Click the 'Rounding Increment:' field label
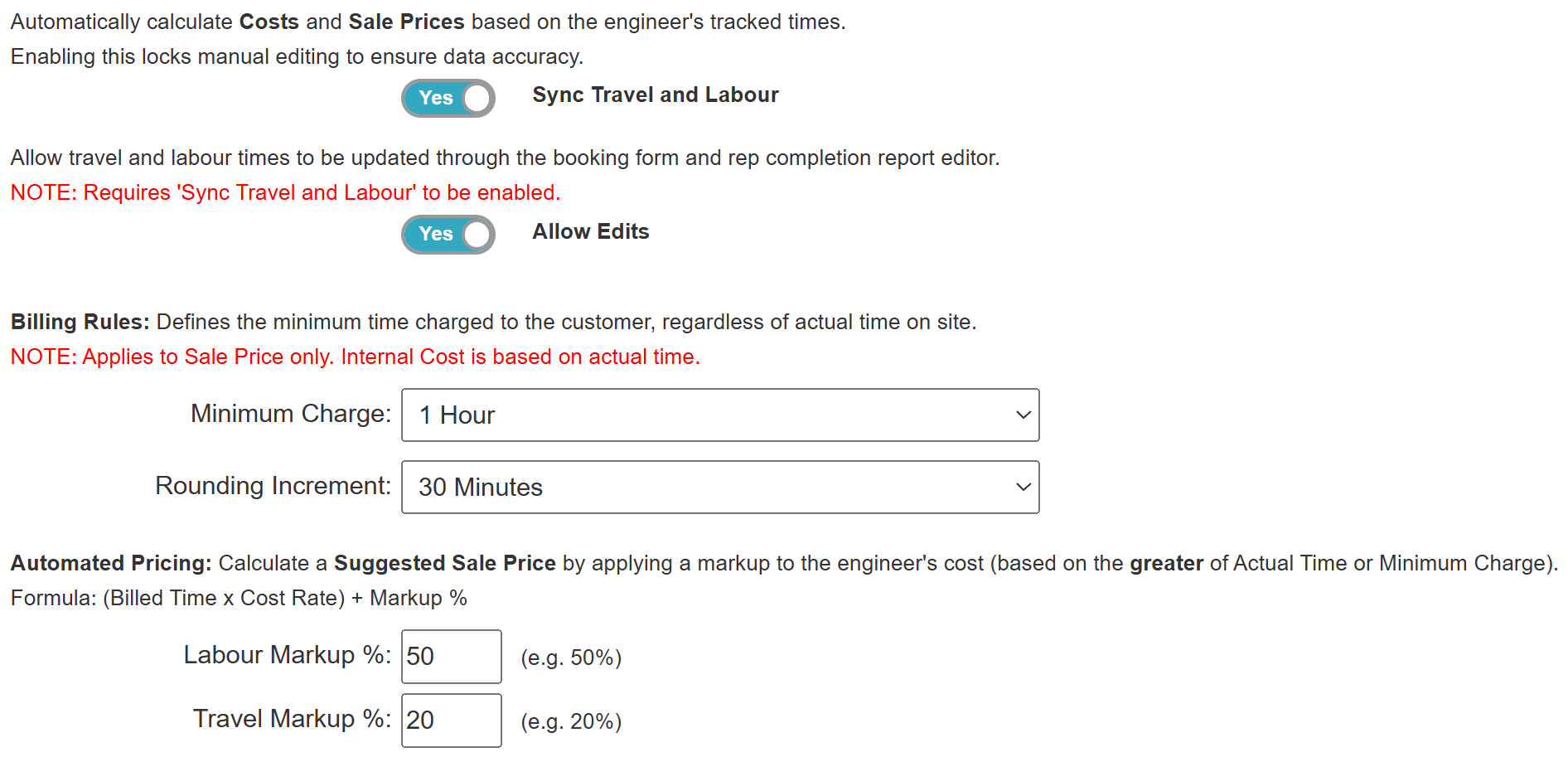Image resolution: width=1568 pixels, height=757 pixels. pyautogui.click(x=273, y=486)
